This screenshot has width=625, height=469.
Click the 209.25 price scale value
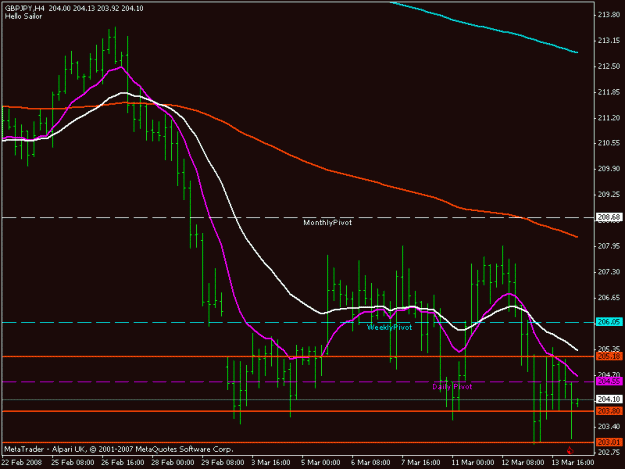609,194
